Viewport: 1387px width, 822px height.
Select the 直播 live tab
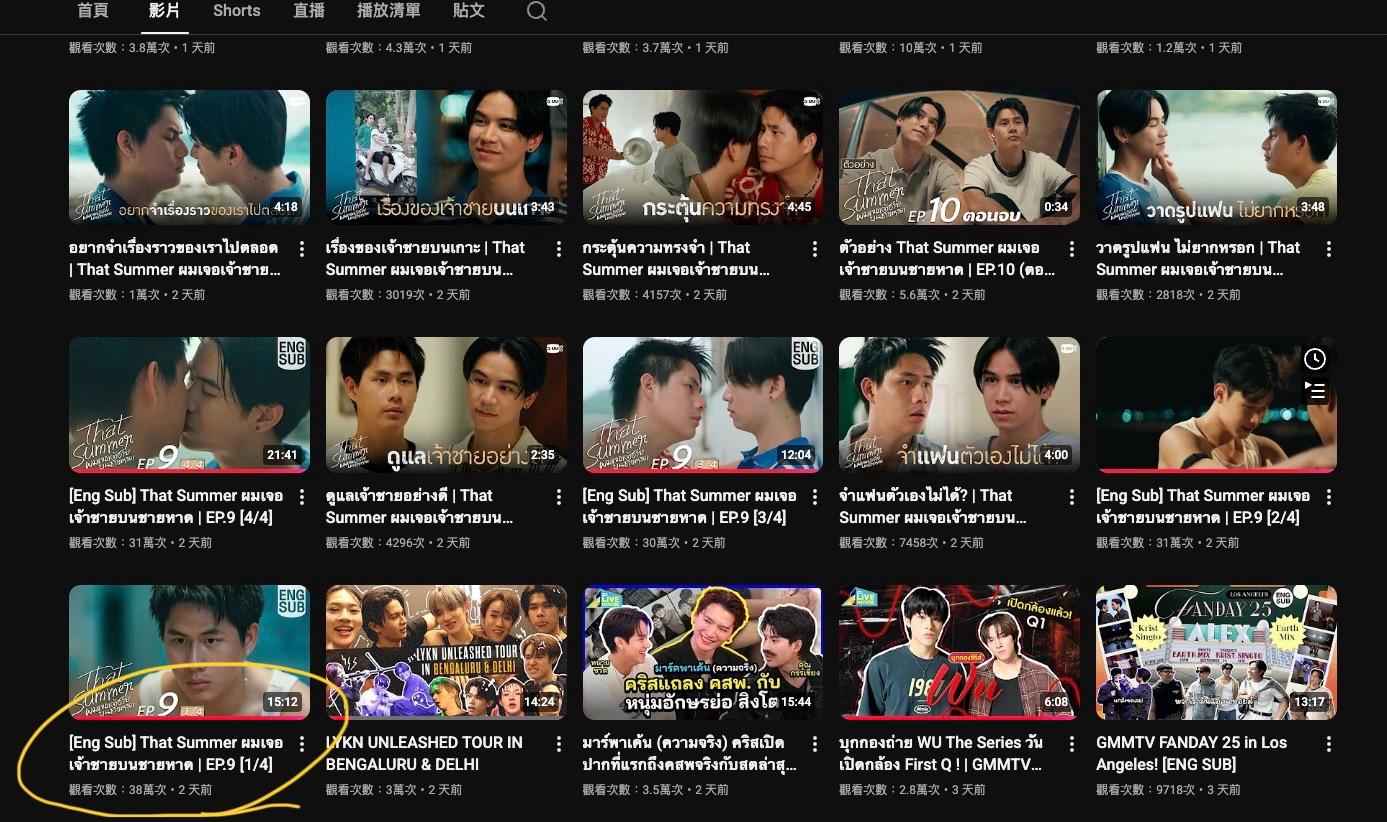(x=309, y=11)
